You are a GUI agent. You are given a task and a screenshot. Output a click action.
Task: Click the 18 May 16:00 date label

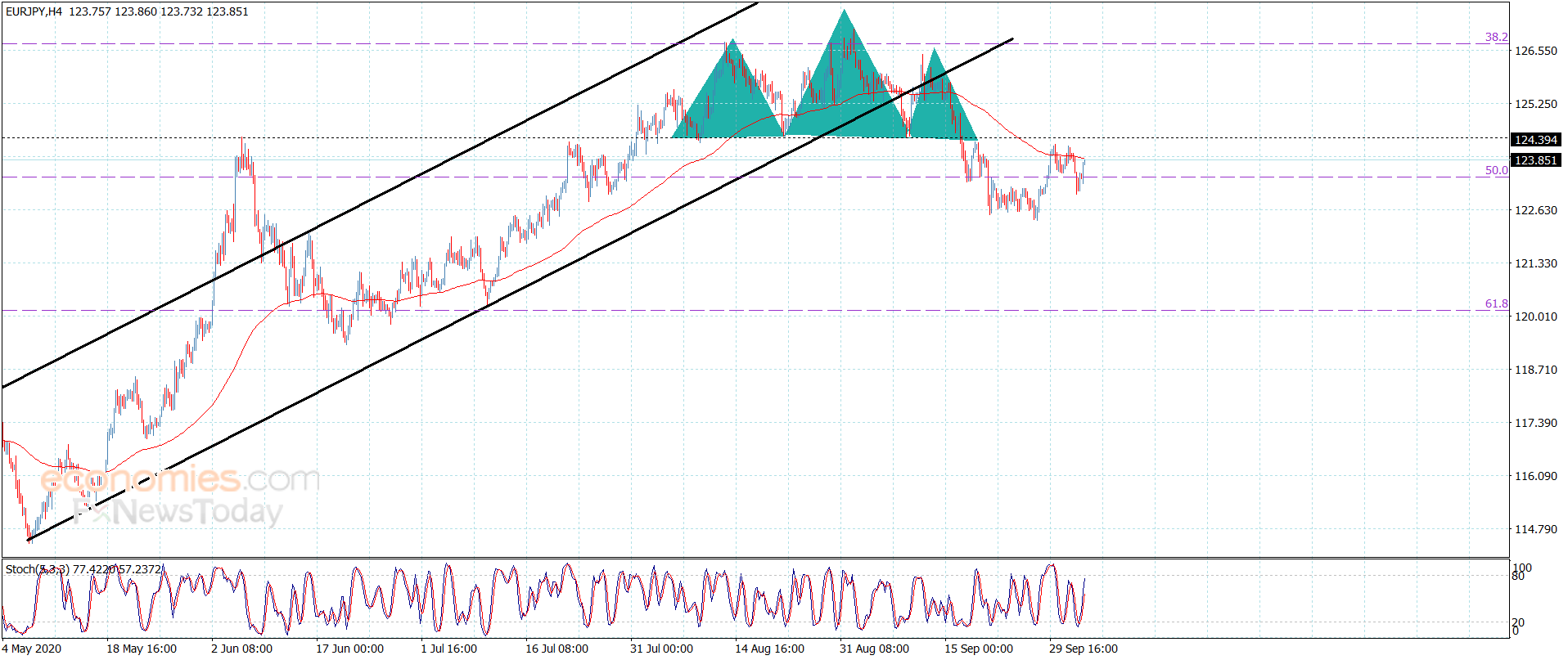click(142, 649)
